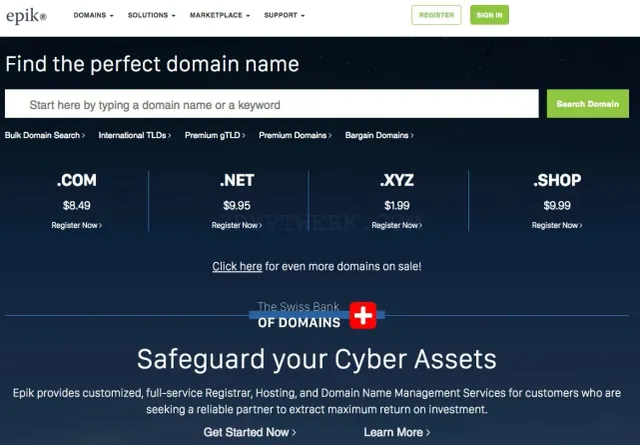The height and width of the screenshot is (445, 640).
Task: Open Premium gTLD link
Action: click(215, 135)
